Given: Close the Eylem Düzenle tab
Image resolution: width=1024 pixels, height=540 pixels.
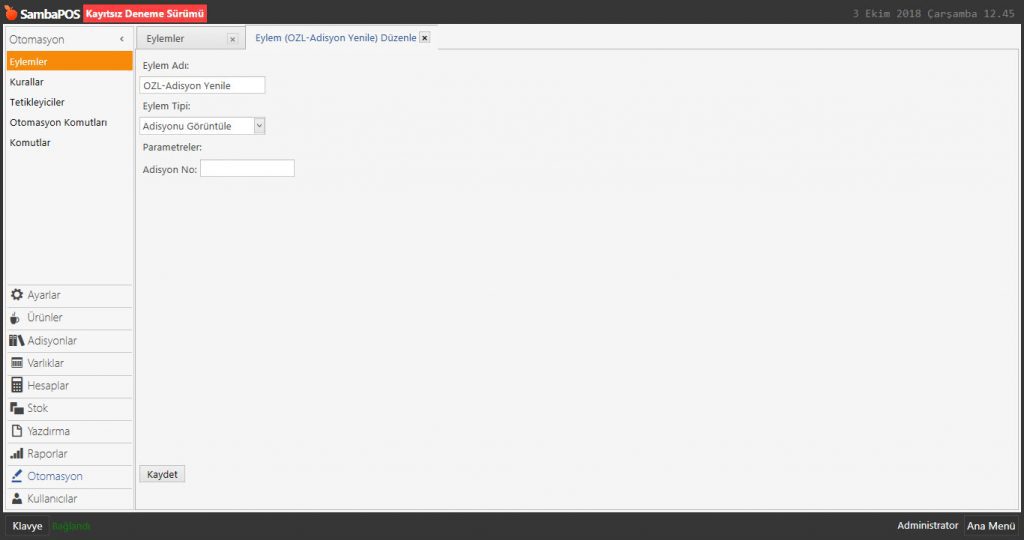Looking at the screenshot, I should pos(425,38).
